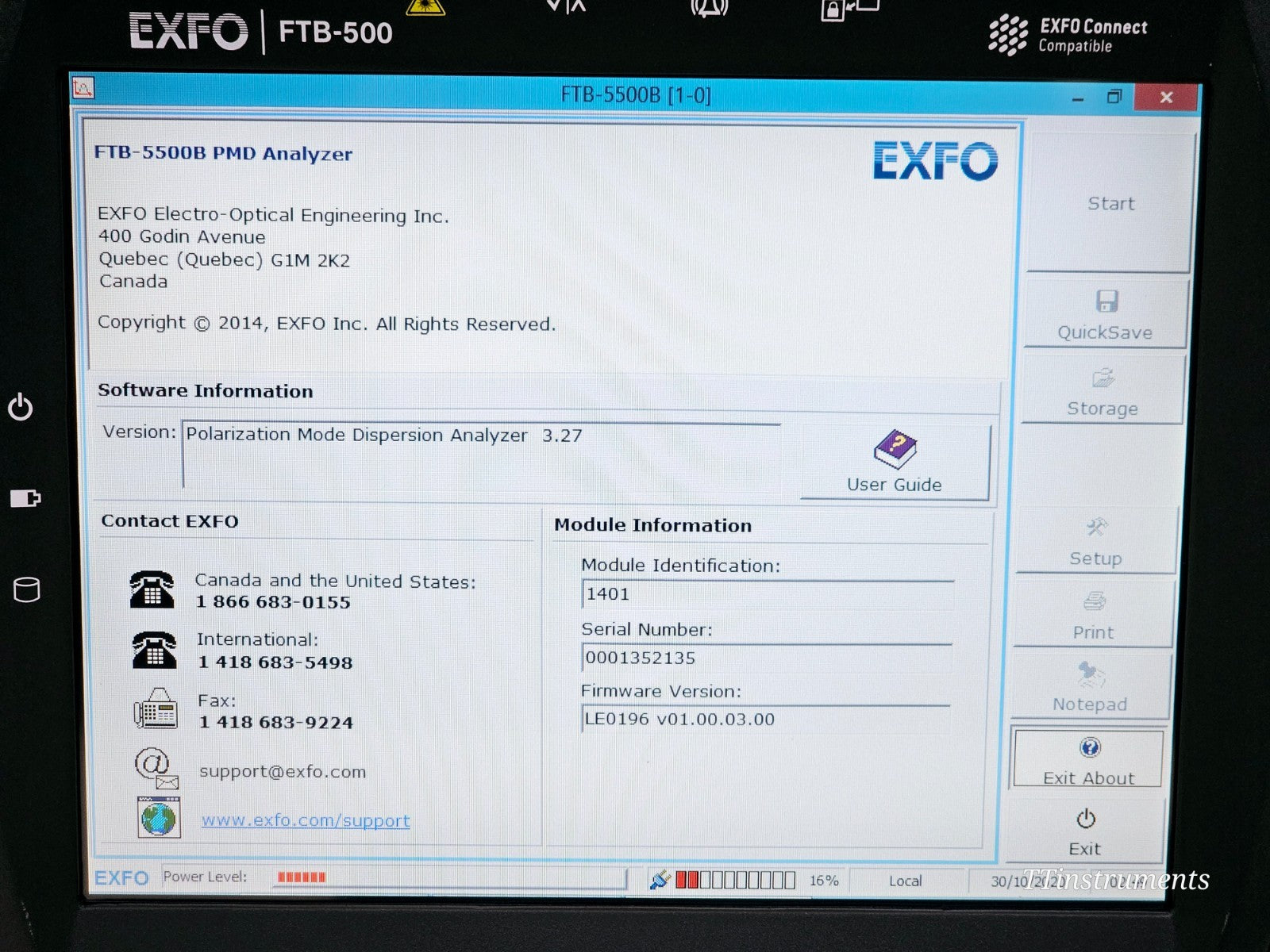This screenshot has height=952, width=1270.
Task: Click phone number 1 866 683-0155
Action: pyautogui.click(x=273, y=602)
